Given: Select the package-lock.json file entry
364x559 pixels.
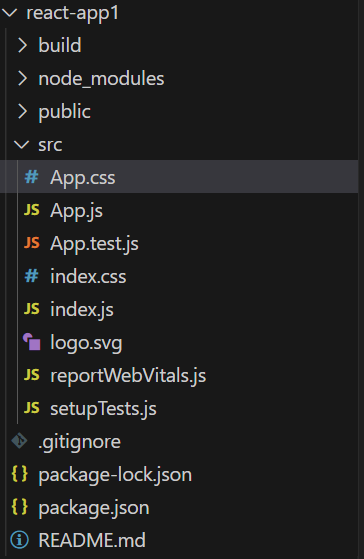Looking at the screenshot, I should (179, 474).
